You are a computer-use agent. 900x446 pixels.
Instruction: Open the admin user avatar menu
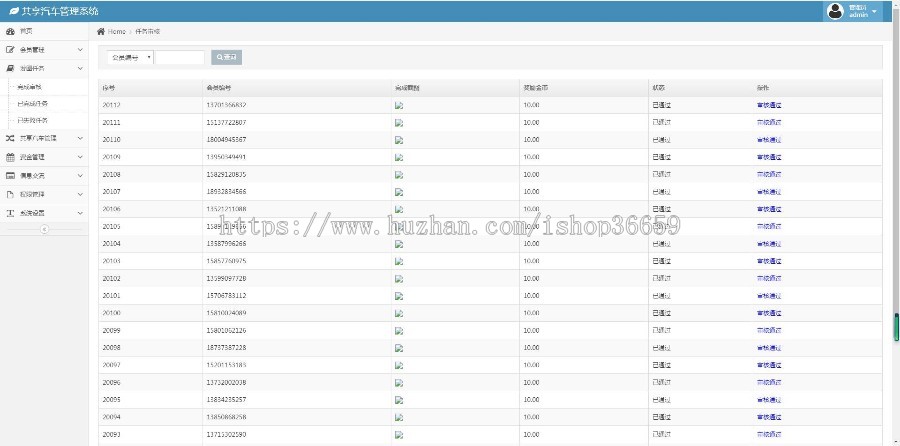(x=835, y=11)
